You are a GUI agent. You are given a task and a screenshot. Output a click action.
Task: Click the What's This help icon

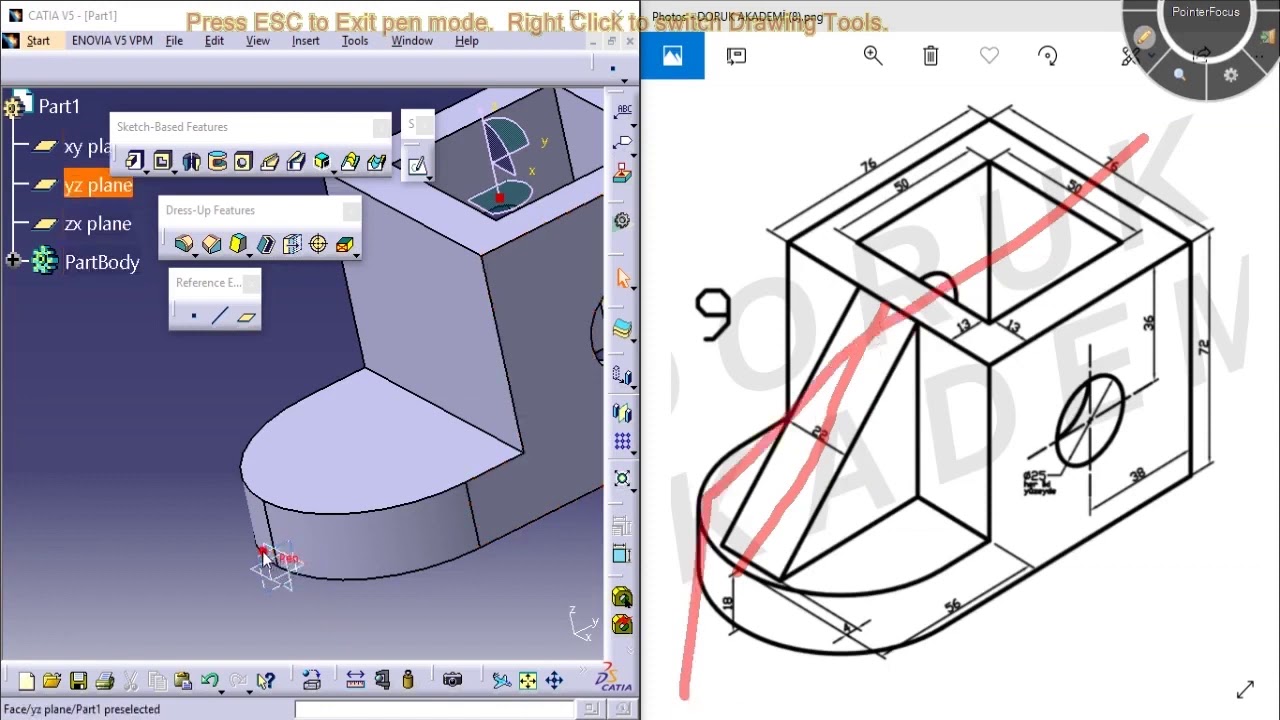coord(265,681)
